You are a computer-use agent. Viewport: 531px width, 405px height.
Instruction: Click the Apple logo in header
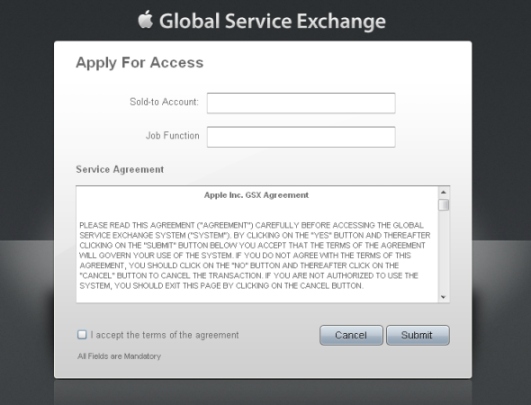pyautogui.click(x=145, y=19)
